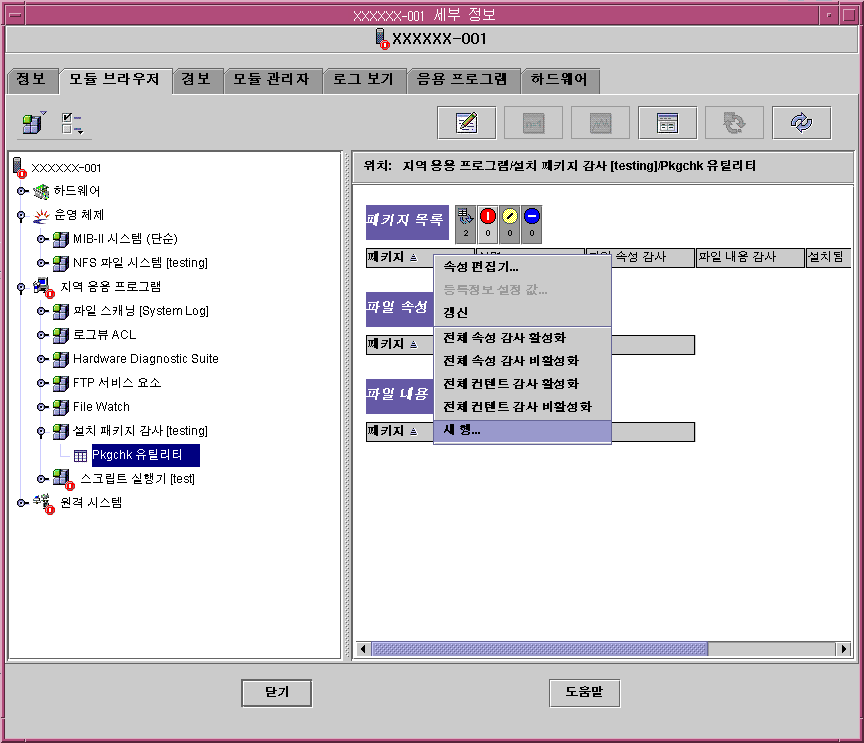This screenshot has height=743, width=864.
Task: Open the attribute editor pencil icon
Action: click(x=465, y=122)
